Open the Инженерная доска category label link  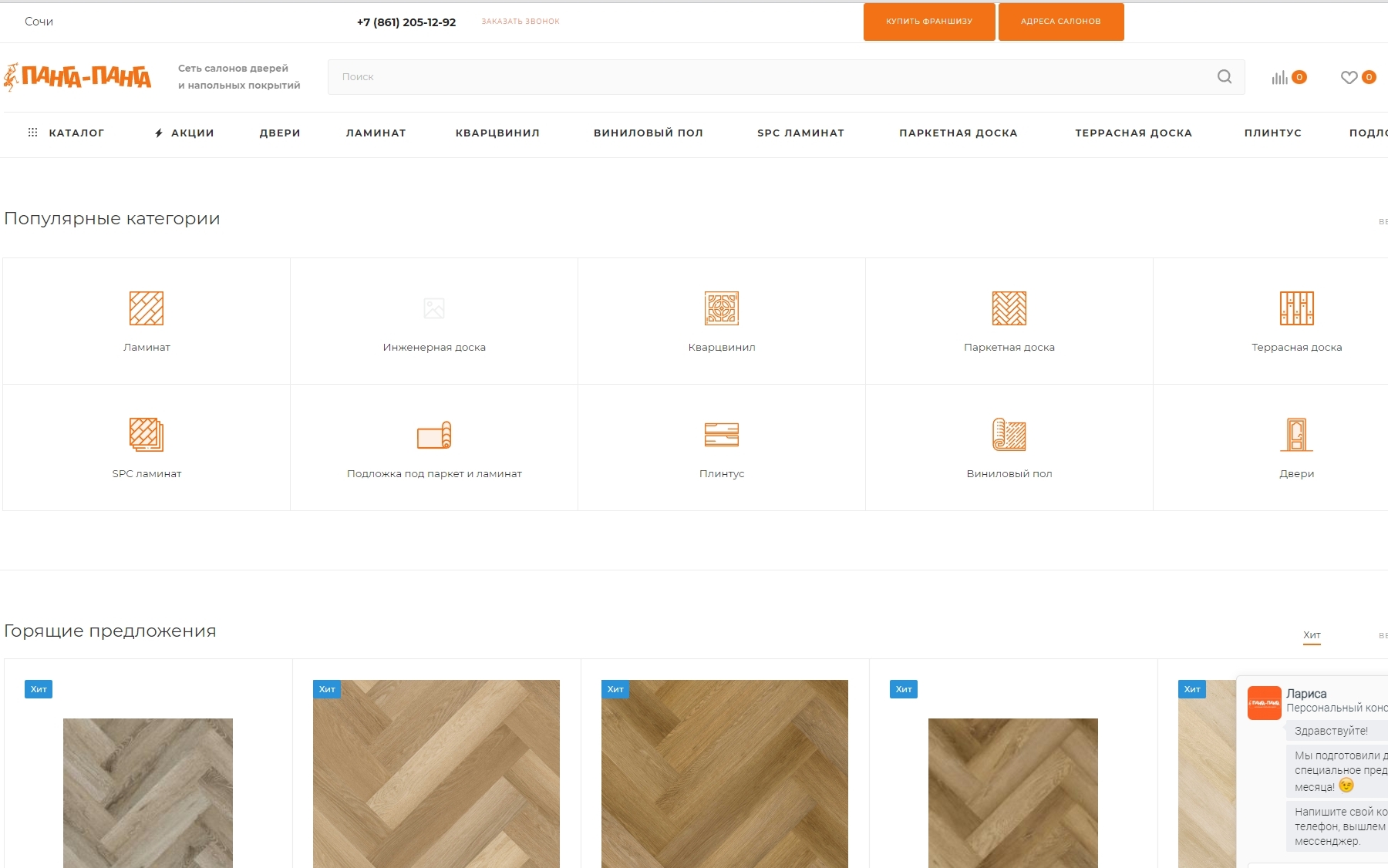point(434,347)
